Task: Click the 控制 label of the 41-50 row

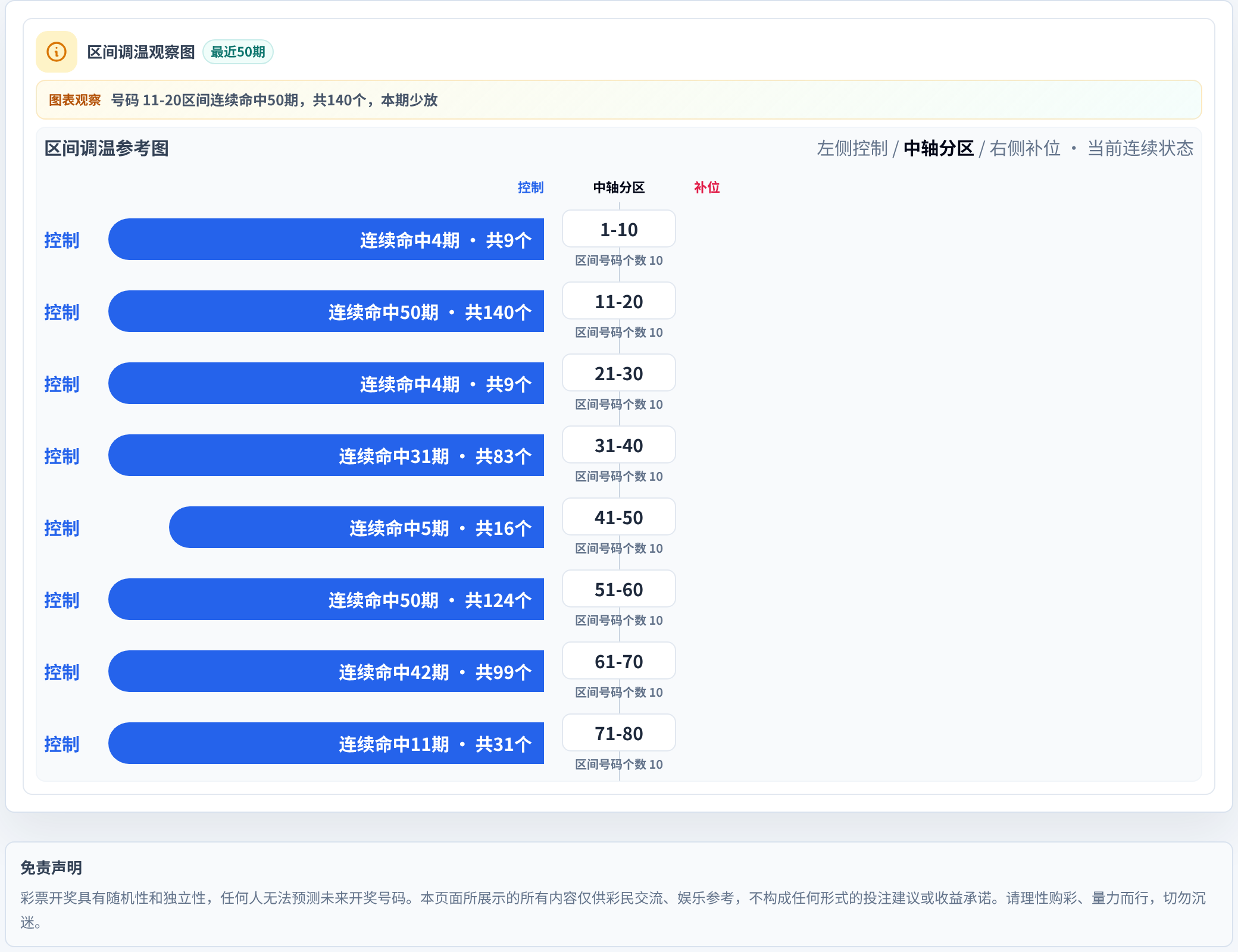Action: pos(62,528)
